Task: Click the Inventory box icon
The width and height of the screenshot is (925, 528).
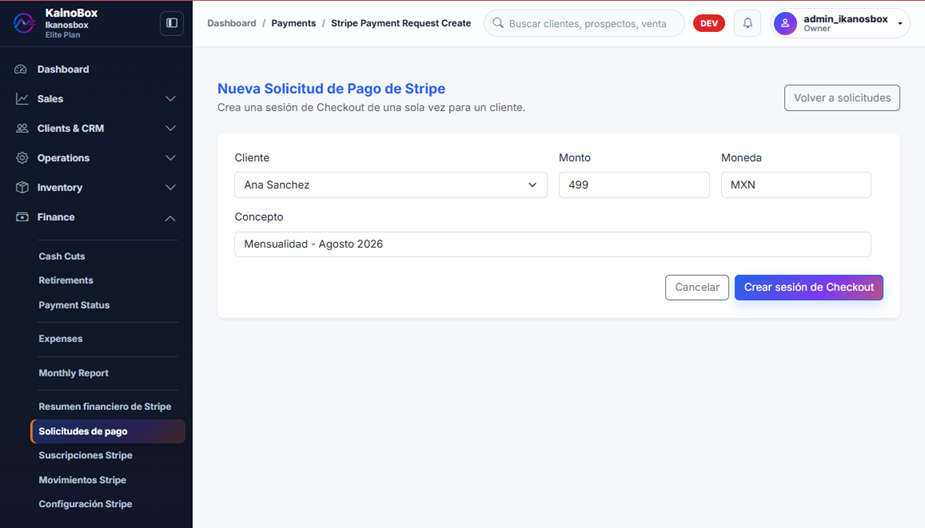Action: 22,187
